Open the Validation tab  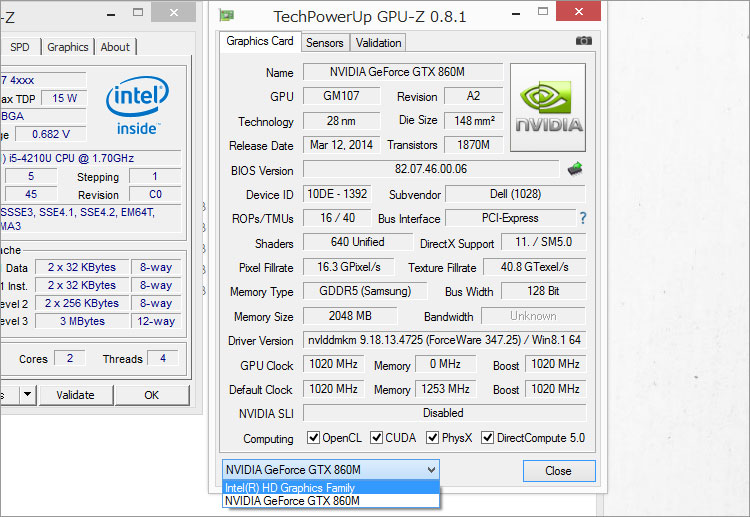378,43
